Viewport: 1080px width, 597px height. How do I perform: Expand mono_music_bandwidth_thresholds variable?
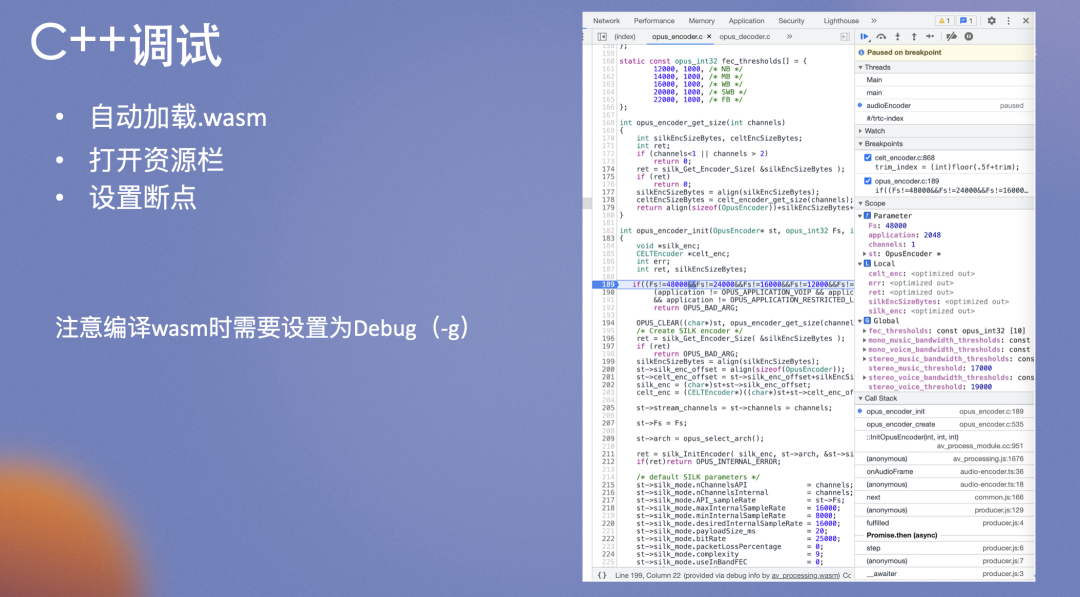click(865, 340)
